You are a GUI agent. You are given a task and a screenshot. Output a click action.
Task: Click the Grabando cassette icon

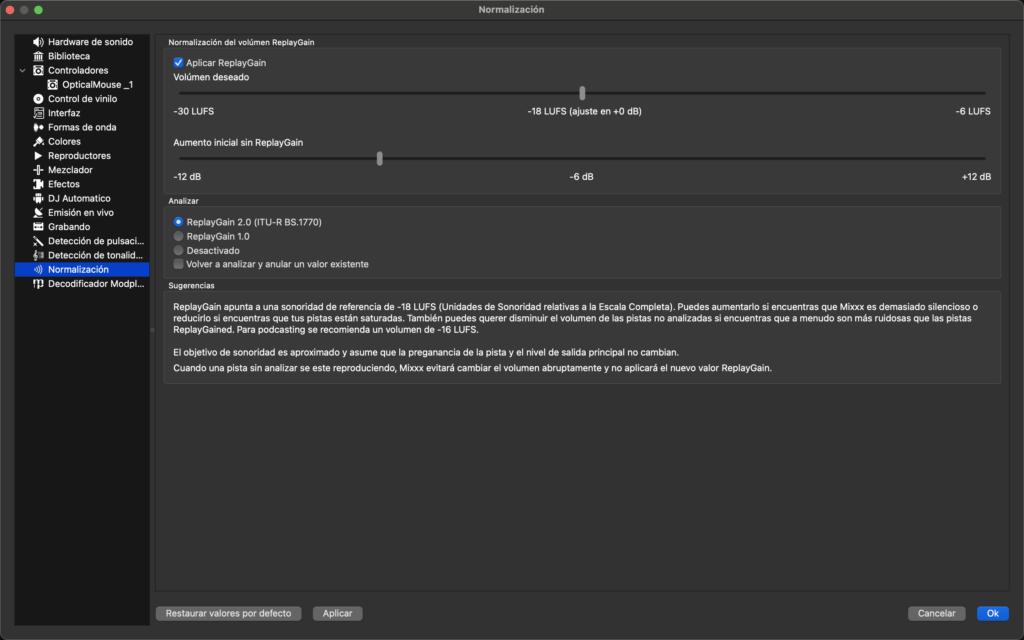[x=39, y=227]
